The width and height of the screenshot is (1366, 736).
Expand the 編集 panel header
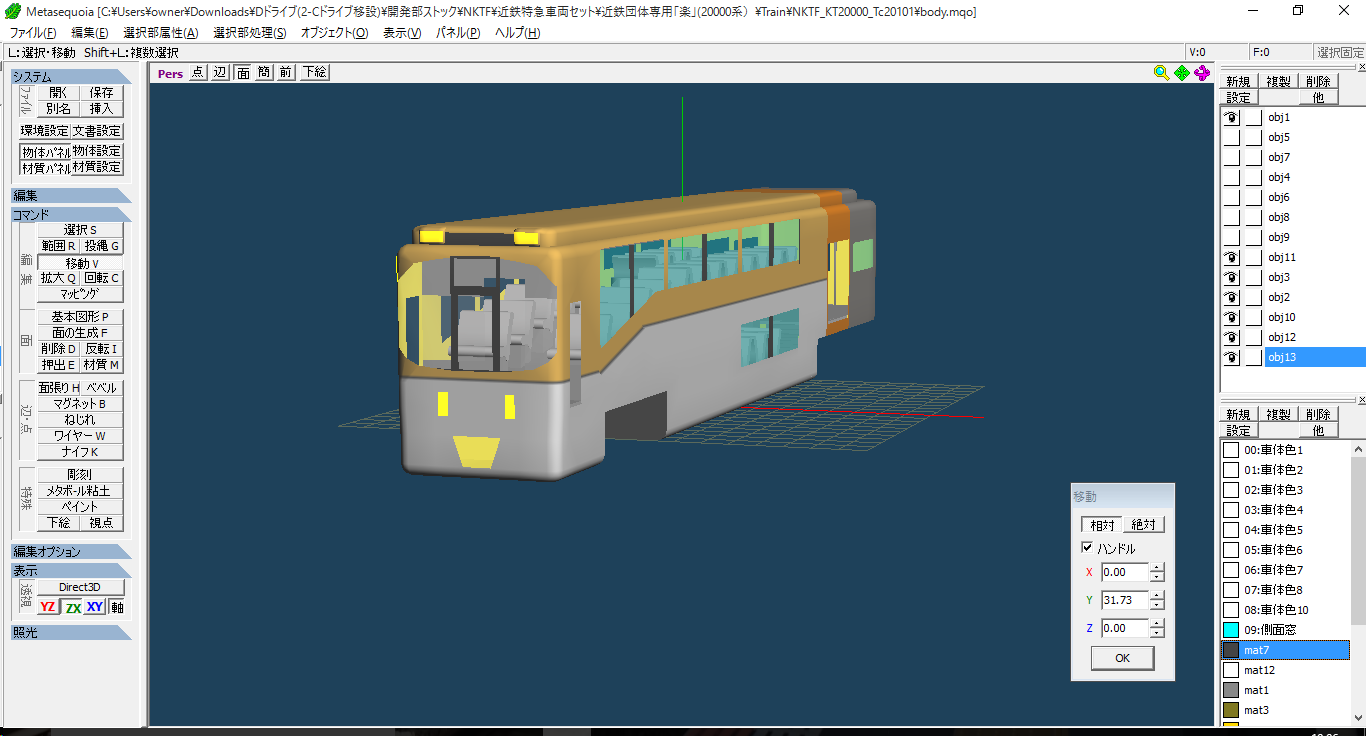(x=71, y=196)
